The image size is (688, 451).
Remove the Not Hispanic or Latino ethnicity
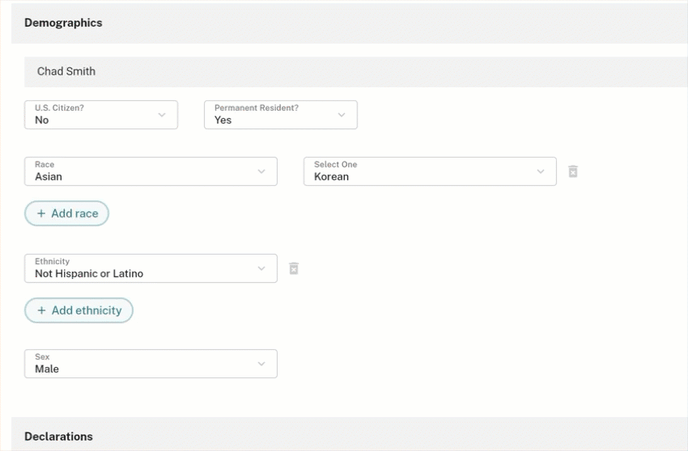(294, 268)
